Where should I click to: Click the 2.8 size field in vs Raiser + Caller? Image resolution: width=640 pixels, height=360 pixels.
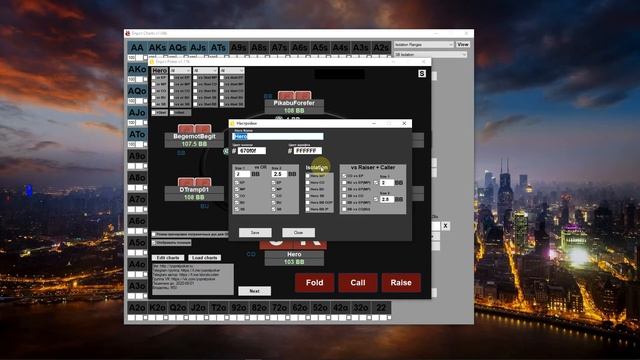point(387,199)
